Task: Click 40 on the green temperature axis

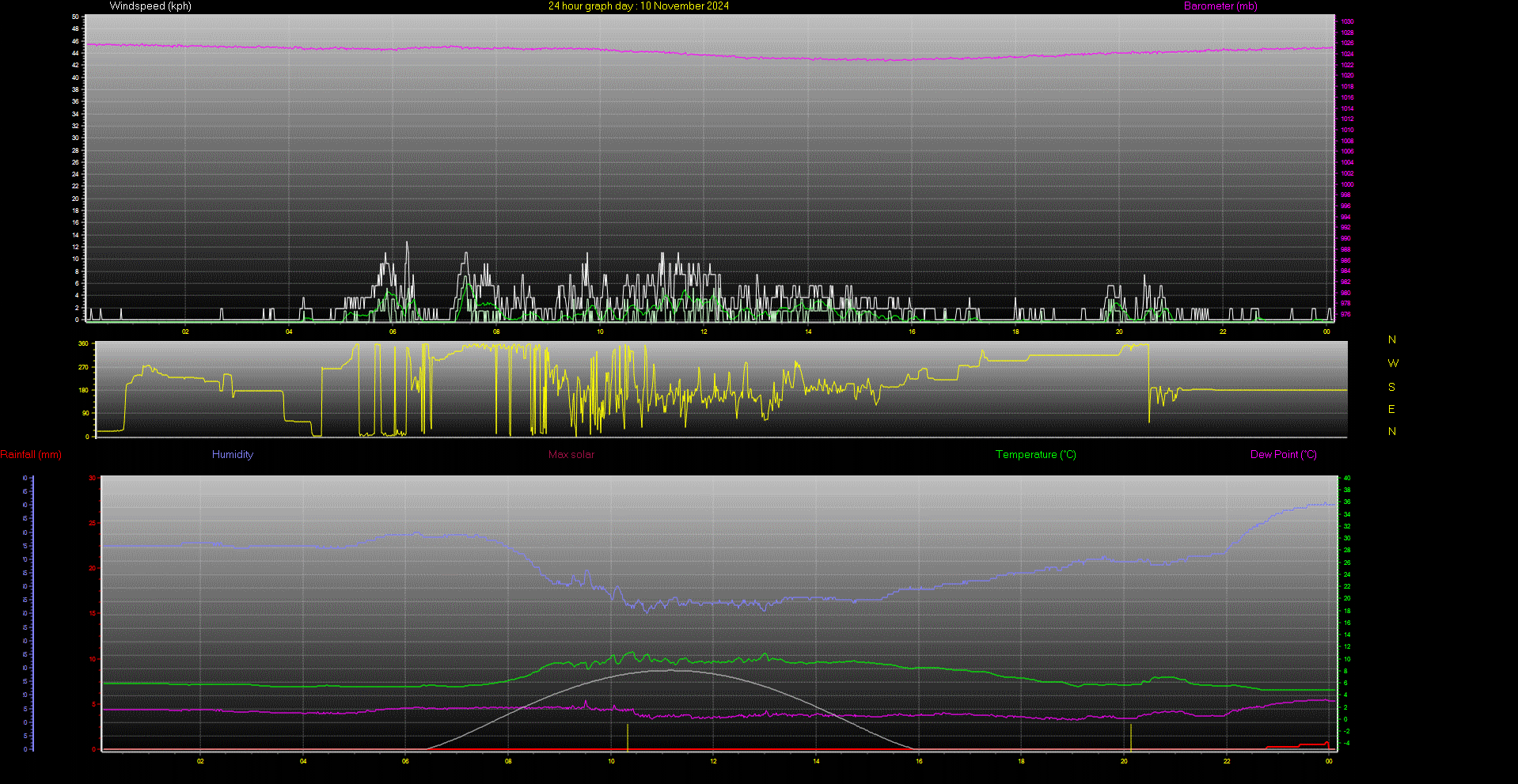Action: click(1347, 479)
